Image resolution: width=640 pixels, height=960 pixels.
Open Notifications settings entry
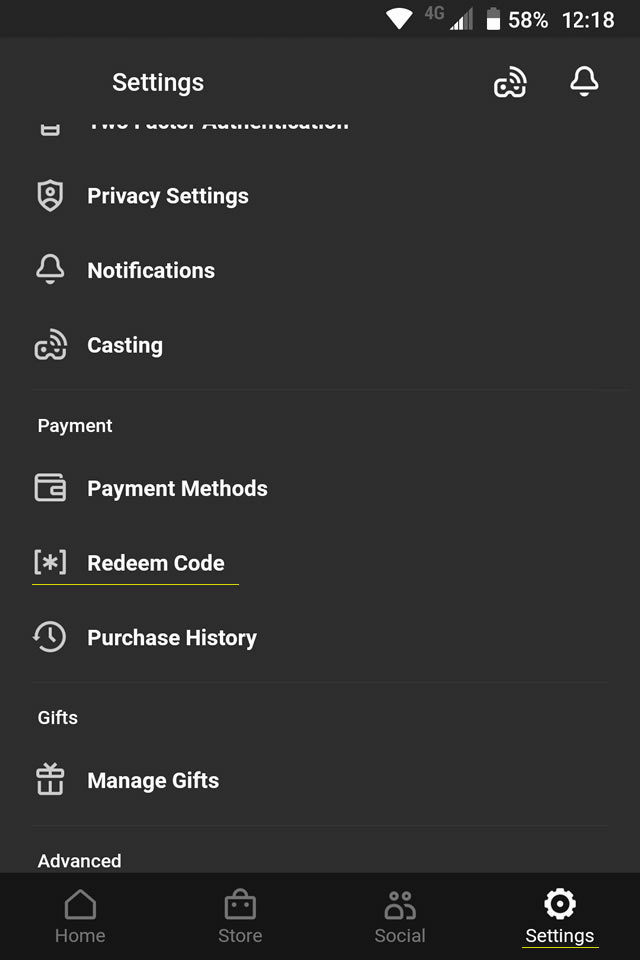tap(320, 270)
